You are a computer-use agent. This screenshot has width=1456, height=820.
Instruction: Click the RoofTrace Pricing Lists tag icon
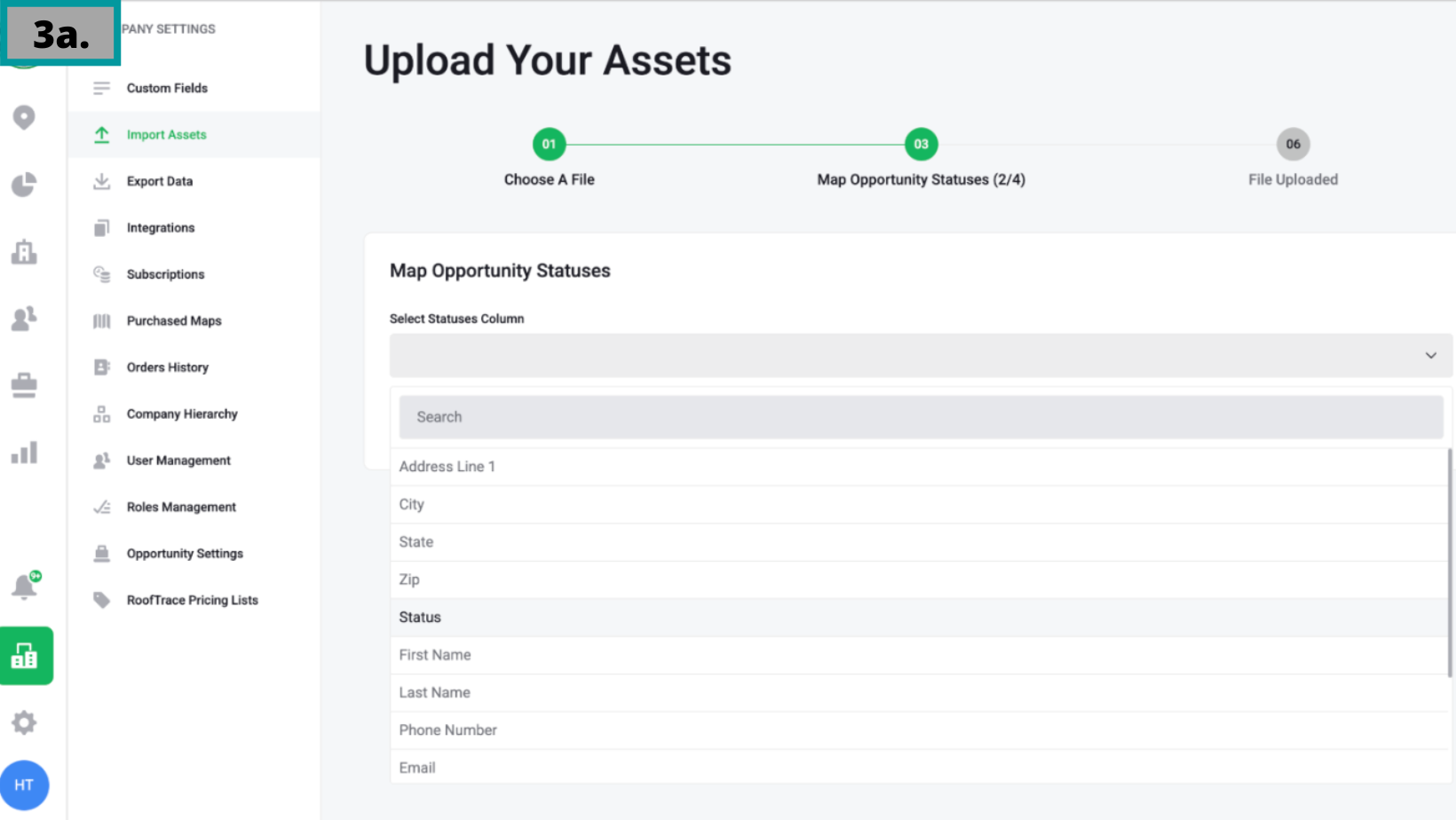point(102,601)
